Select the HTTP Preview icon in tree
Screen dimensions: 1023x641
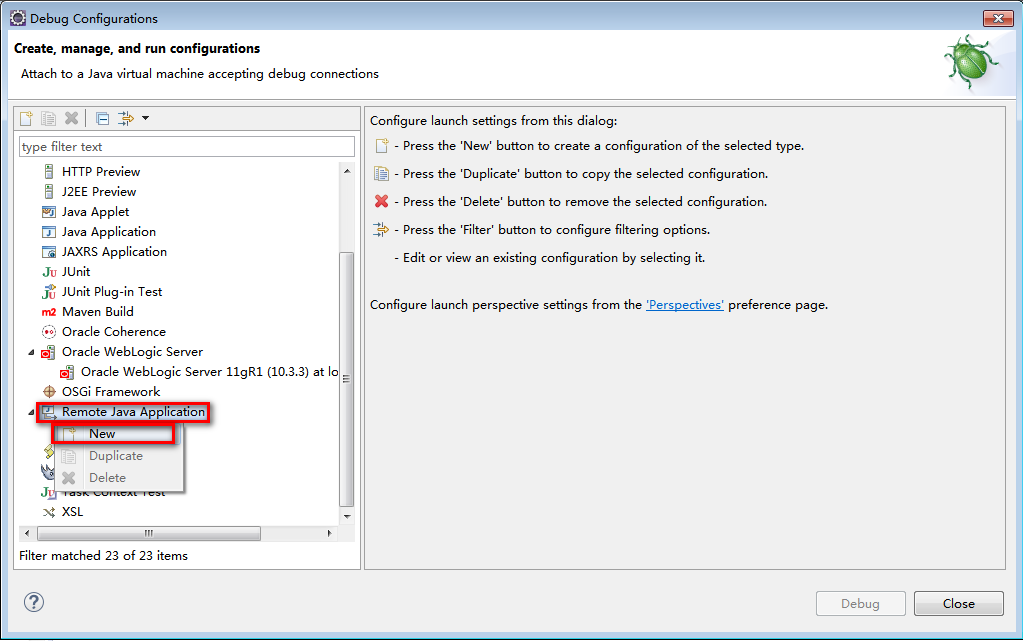pos(49,172)
